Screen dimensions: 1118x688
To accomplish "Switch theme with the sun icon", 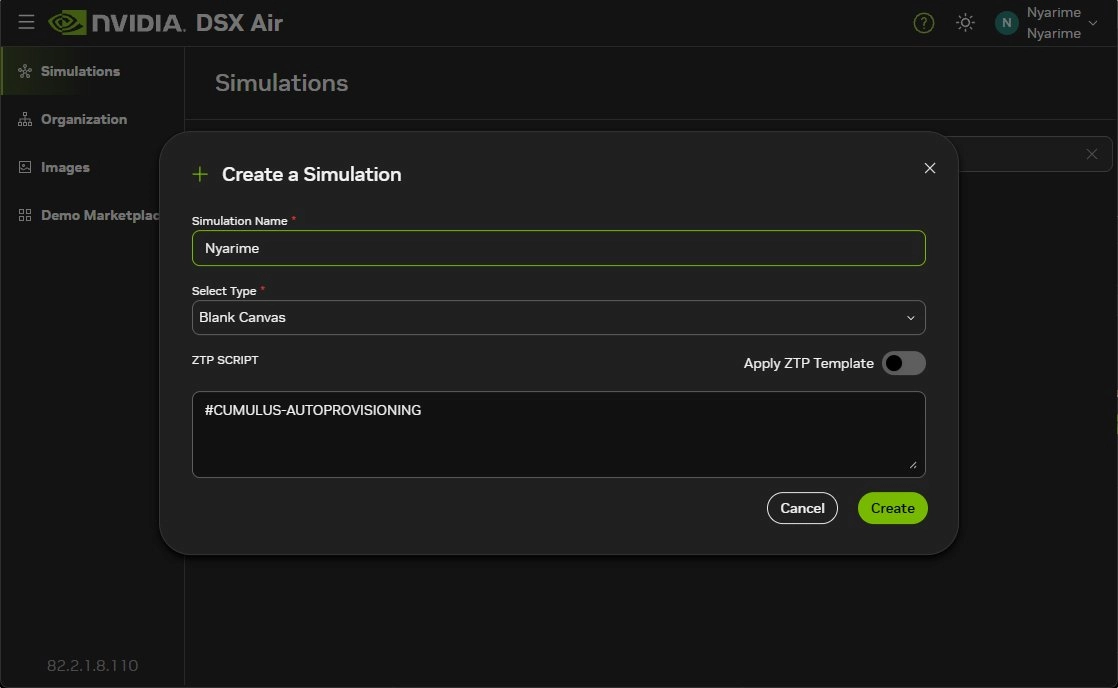I will pyautogui.click(x=965, y=23).
